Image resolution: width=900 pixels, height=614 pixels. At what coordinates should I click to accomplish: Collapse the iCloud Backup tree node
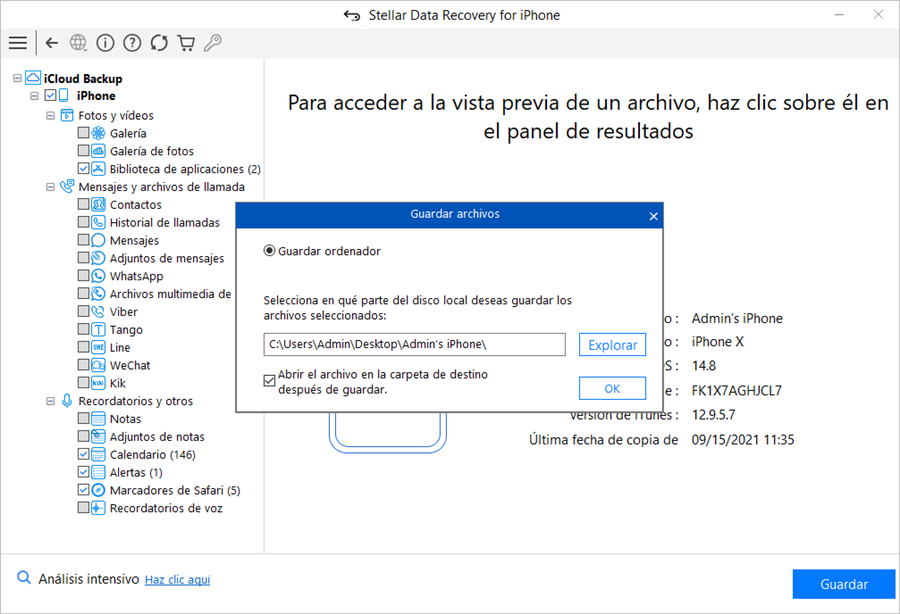[17, 78]
